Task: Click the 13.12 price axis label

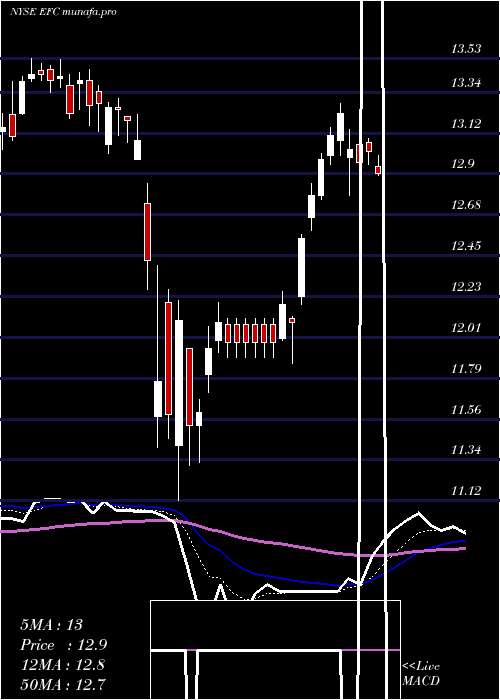Action: click(466, 124)
